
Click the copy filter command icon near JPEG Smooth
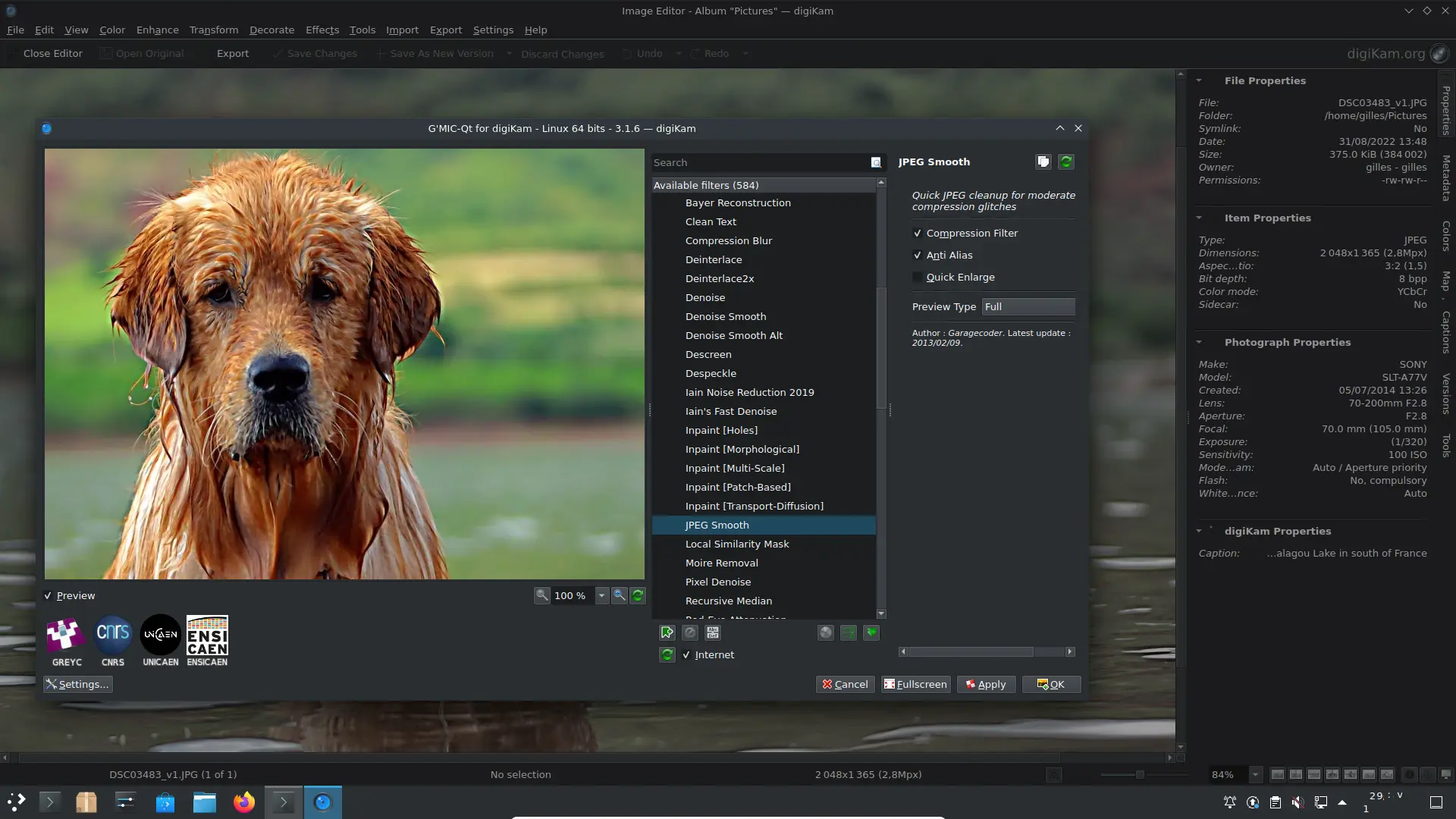pyautogui.click(x=1043, y=161)
